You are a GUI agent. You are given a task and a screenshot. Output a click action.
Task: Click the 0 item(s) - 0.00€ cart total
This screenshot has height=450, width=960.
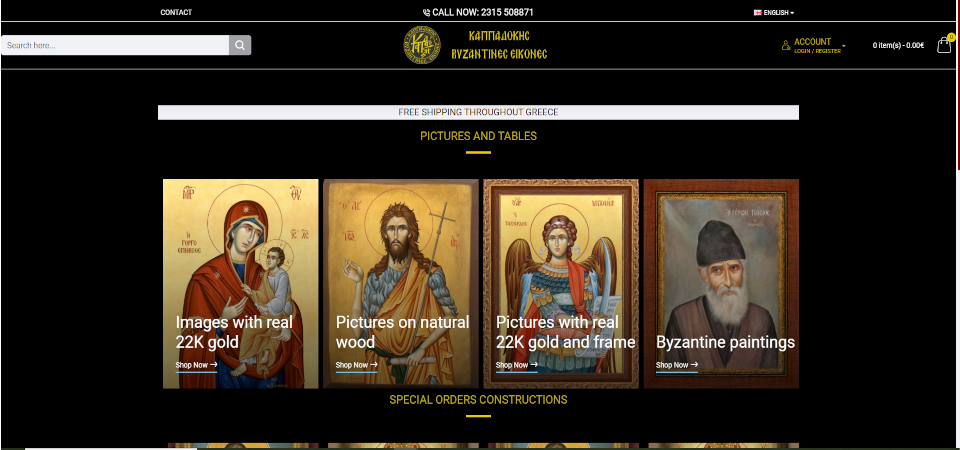(898, 45)
